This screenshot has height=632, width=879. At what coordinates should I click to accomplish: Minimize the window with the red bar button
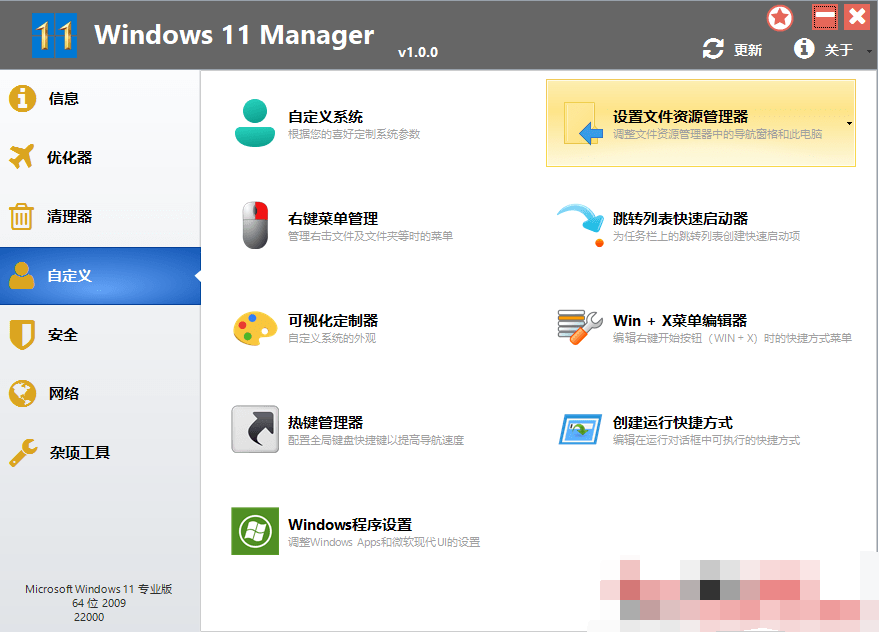[825, 17]
